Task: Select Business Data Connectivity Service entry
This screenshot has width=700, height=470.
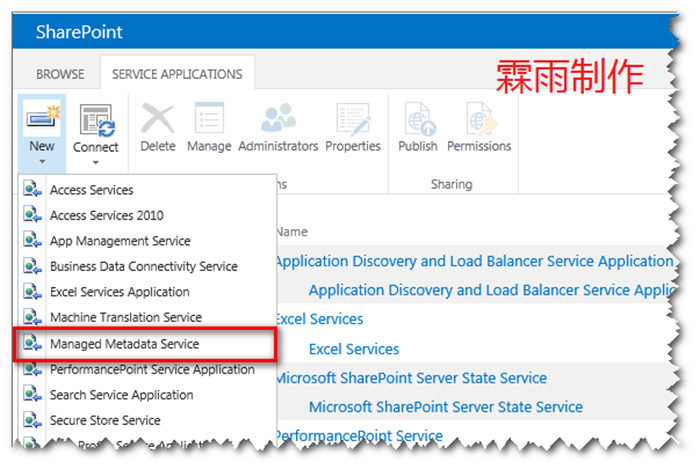Action: [x=147, y=266]
